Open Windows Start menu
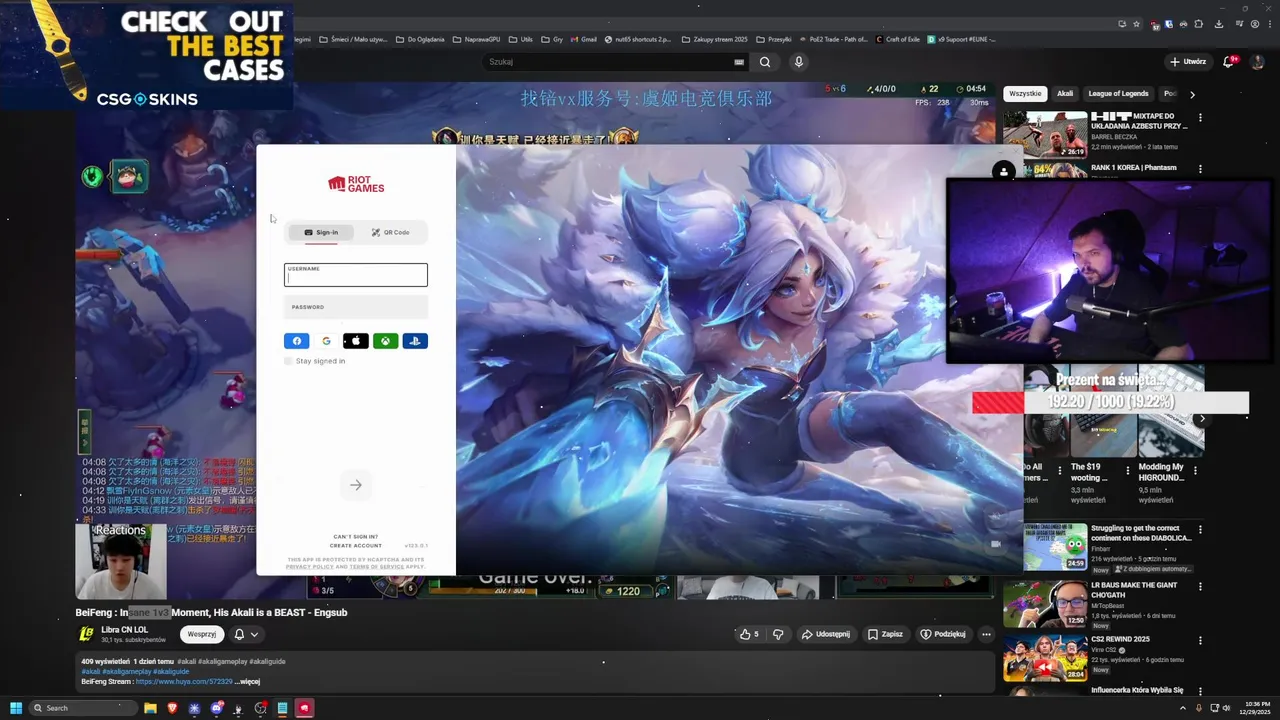Screen dimensions: 1280x720 tap(16, 708)
